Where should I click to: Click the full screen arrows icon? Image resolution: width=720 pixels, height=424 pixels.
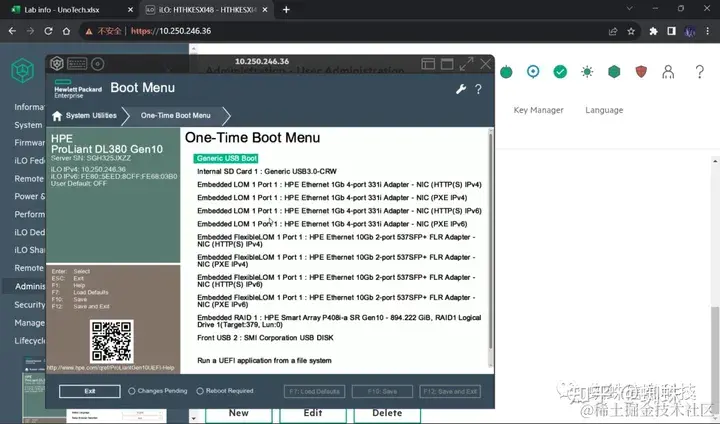pyautogui.click(x=467, y=64)
